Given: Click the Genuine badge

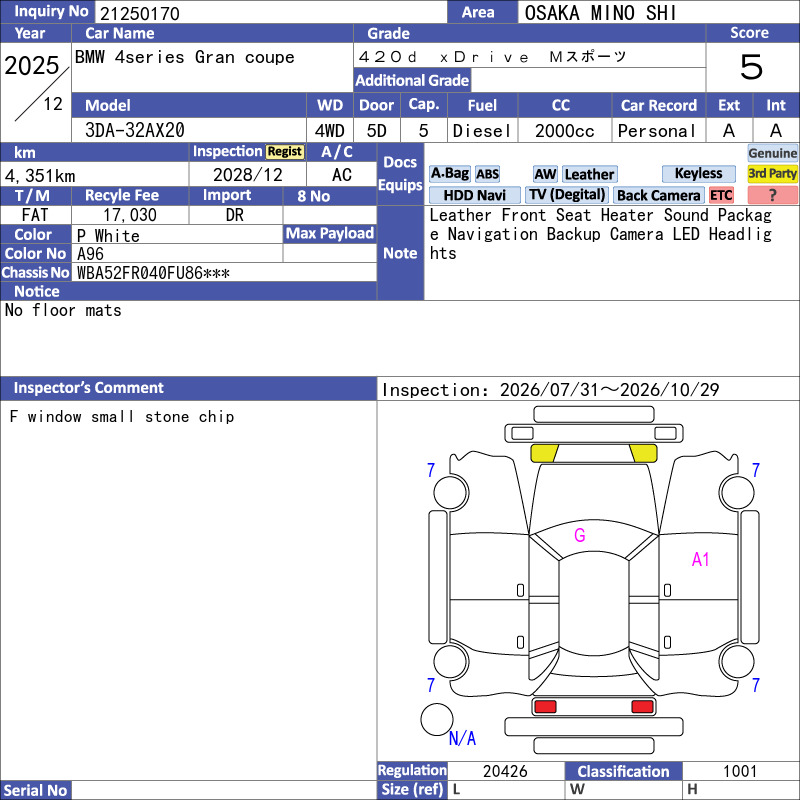Looking at the screenshot, I should click(x=772, y=153).
